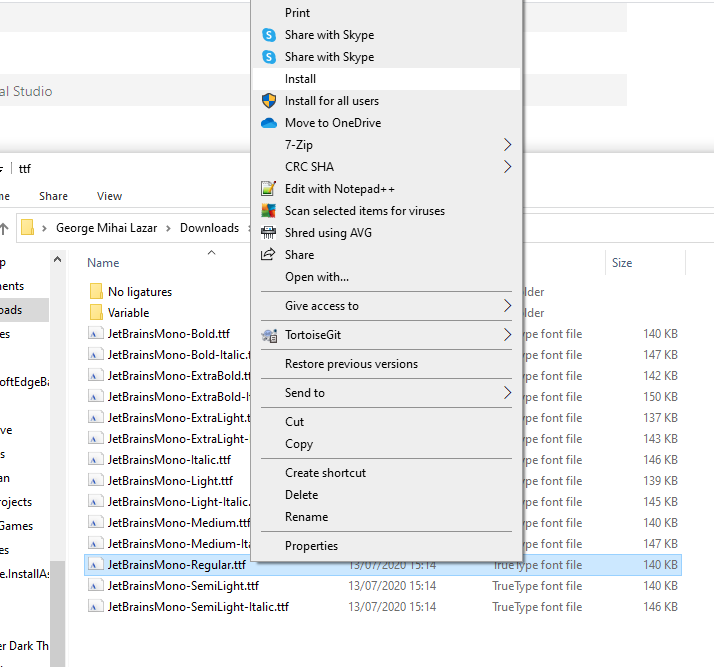Click the Share arrow icon in menu
The width and height of the screenshot is (714, 667).
[x=268, y=254]
